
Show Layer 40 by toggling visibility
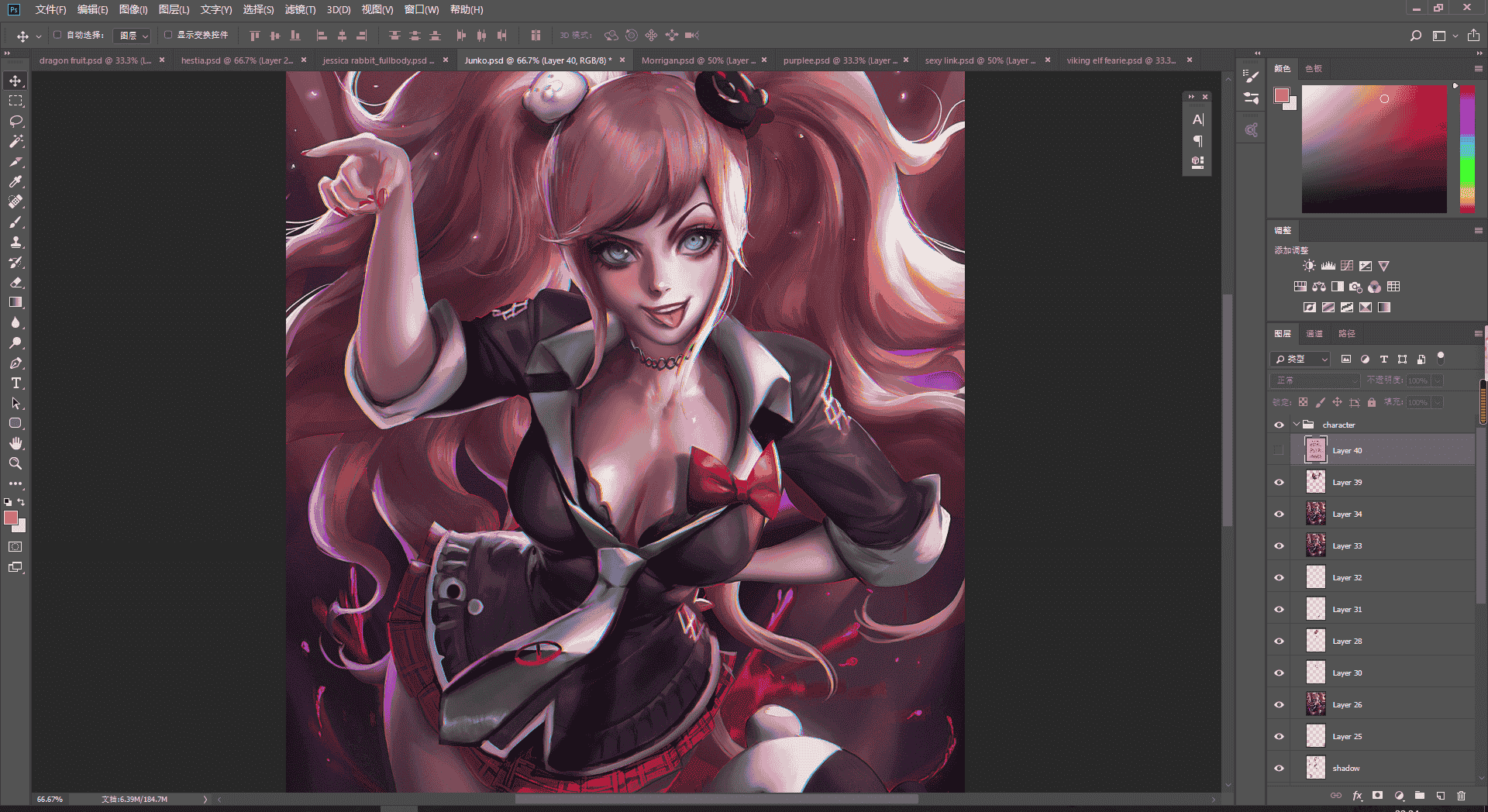click(1279, 450)
